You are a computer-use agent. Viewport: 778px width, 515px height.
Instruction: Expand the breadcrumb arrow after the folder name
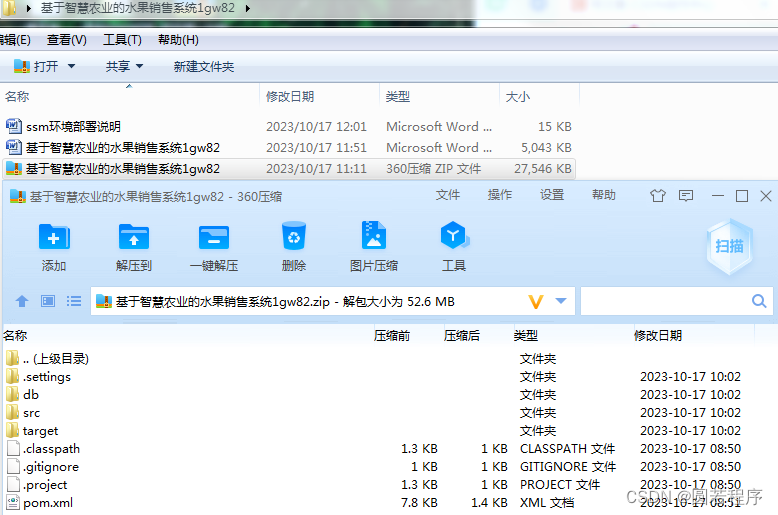click(x=247, y=8)
